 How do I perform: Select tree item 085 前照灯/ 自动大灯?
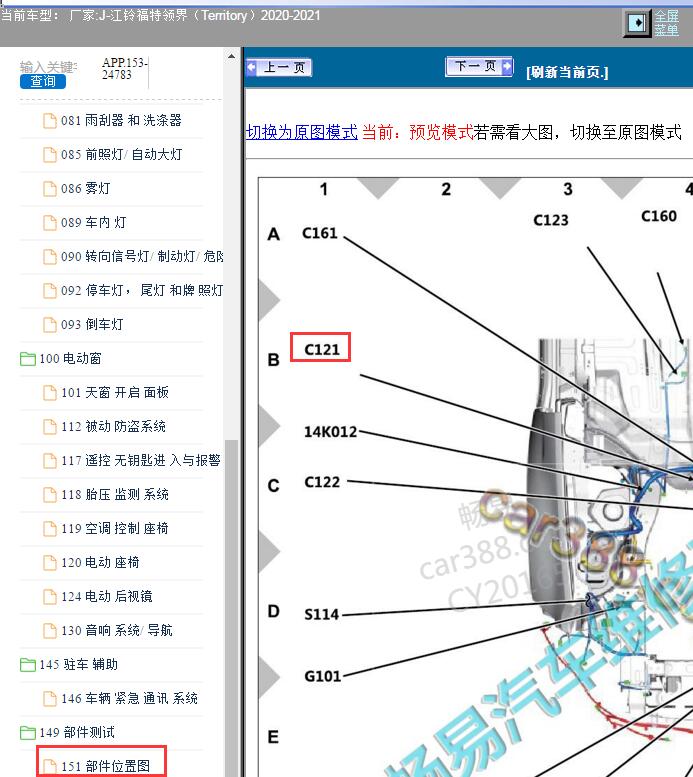click(121, 155)
